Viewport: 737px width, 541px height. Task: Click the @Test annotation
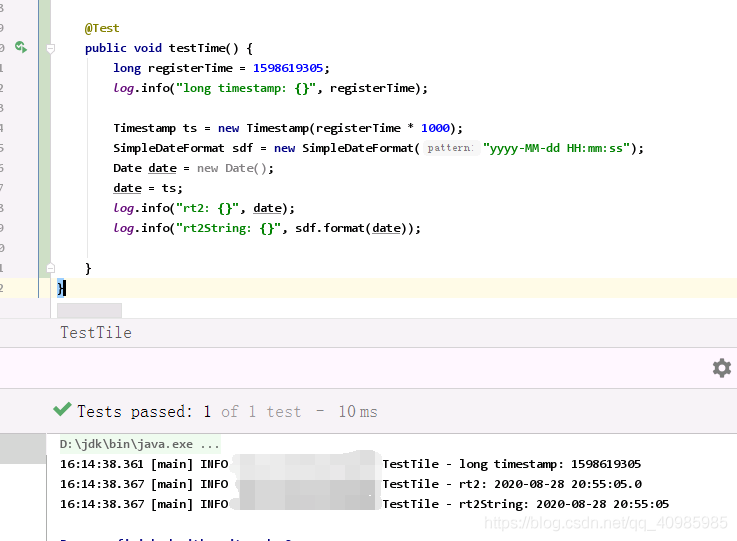[102, 28]
